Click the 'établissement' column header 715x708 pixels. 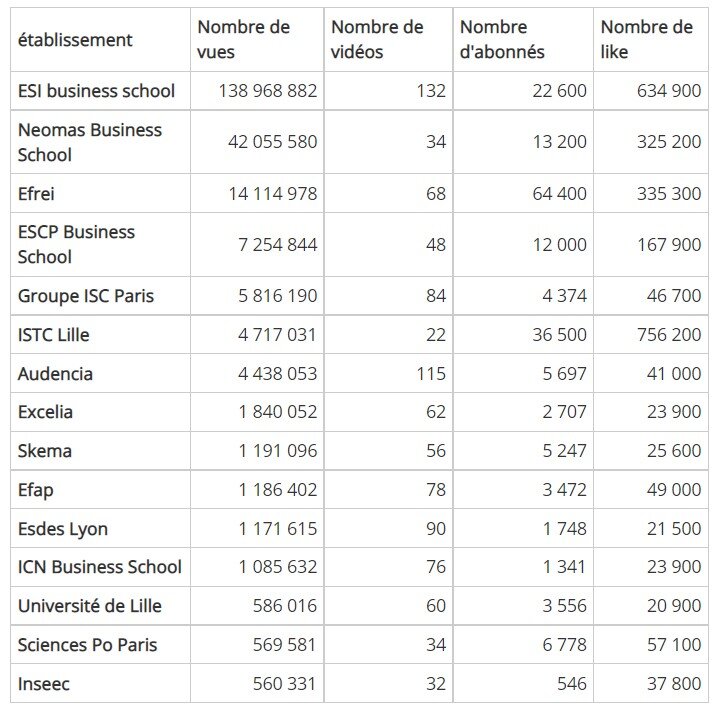75,40
